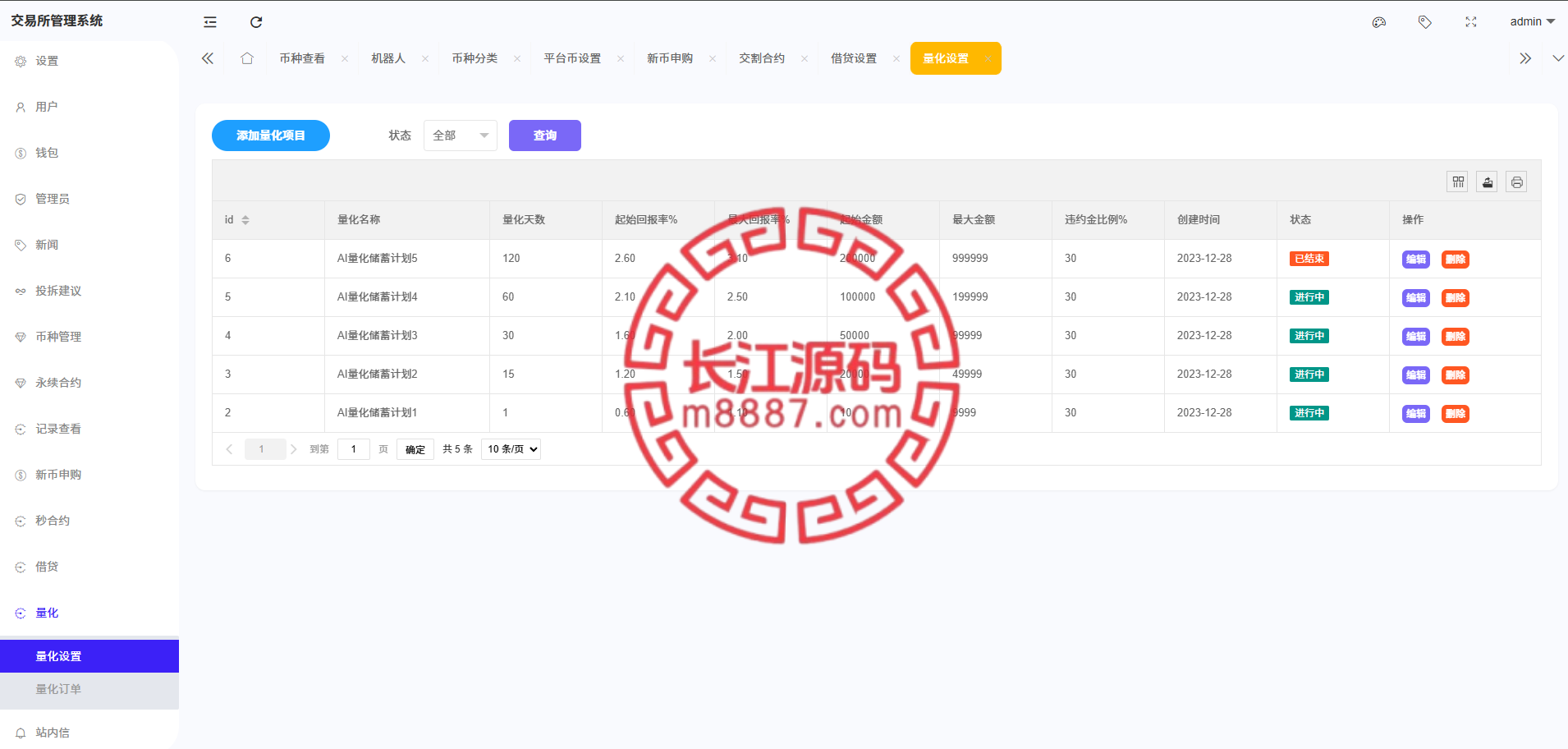Expand the 设置 sidebar menu

coord(89,61)
